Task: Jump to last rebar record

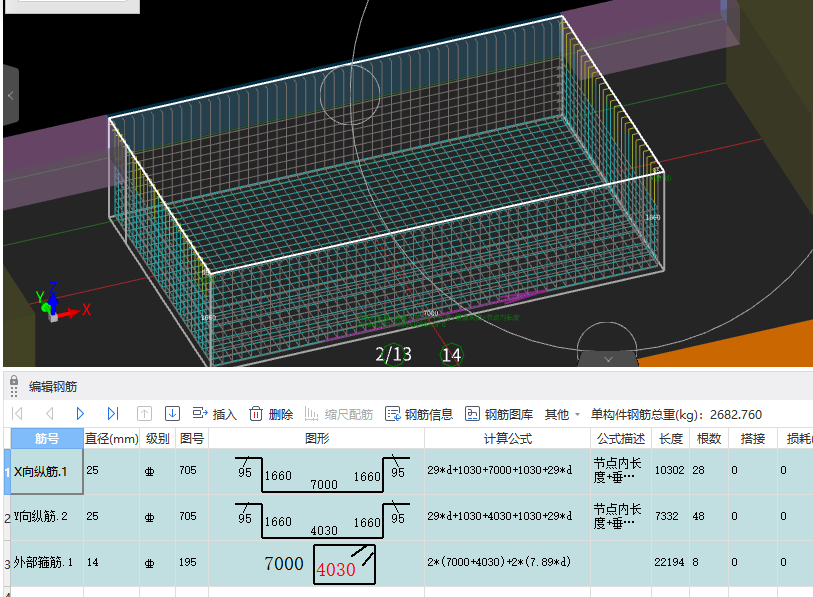Action: pos(113,413)
